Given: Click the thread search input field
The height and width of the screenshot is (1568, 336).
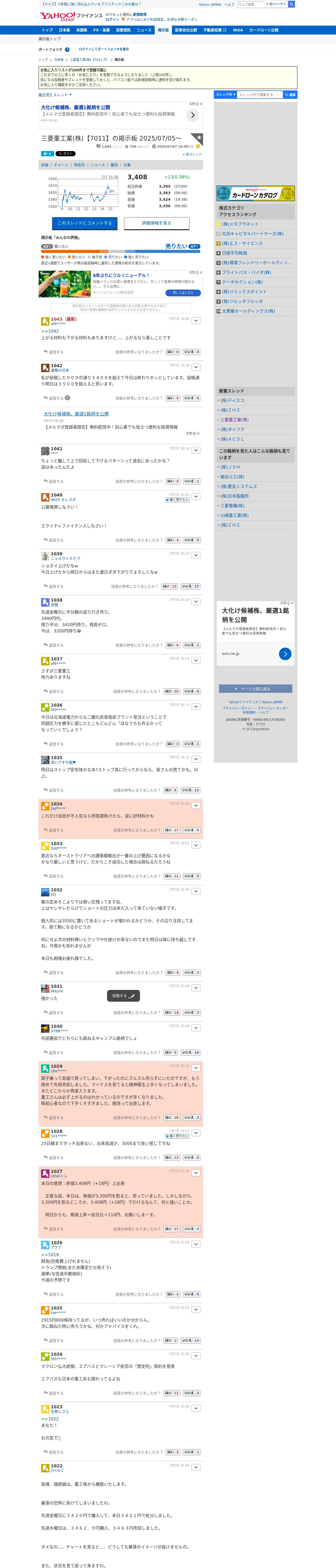Looking at the screenshot, I should click(x=260, y=94).
